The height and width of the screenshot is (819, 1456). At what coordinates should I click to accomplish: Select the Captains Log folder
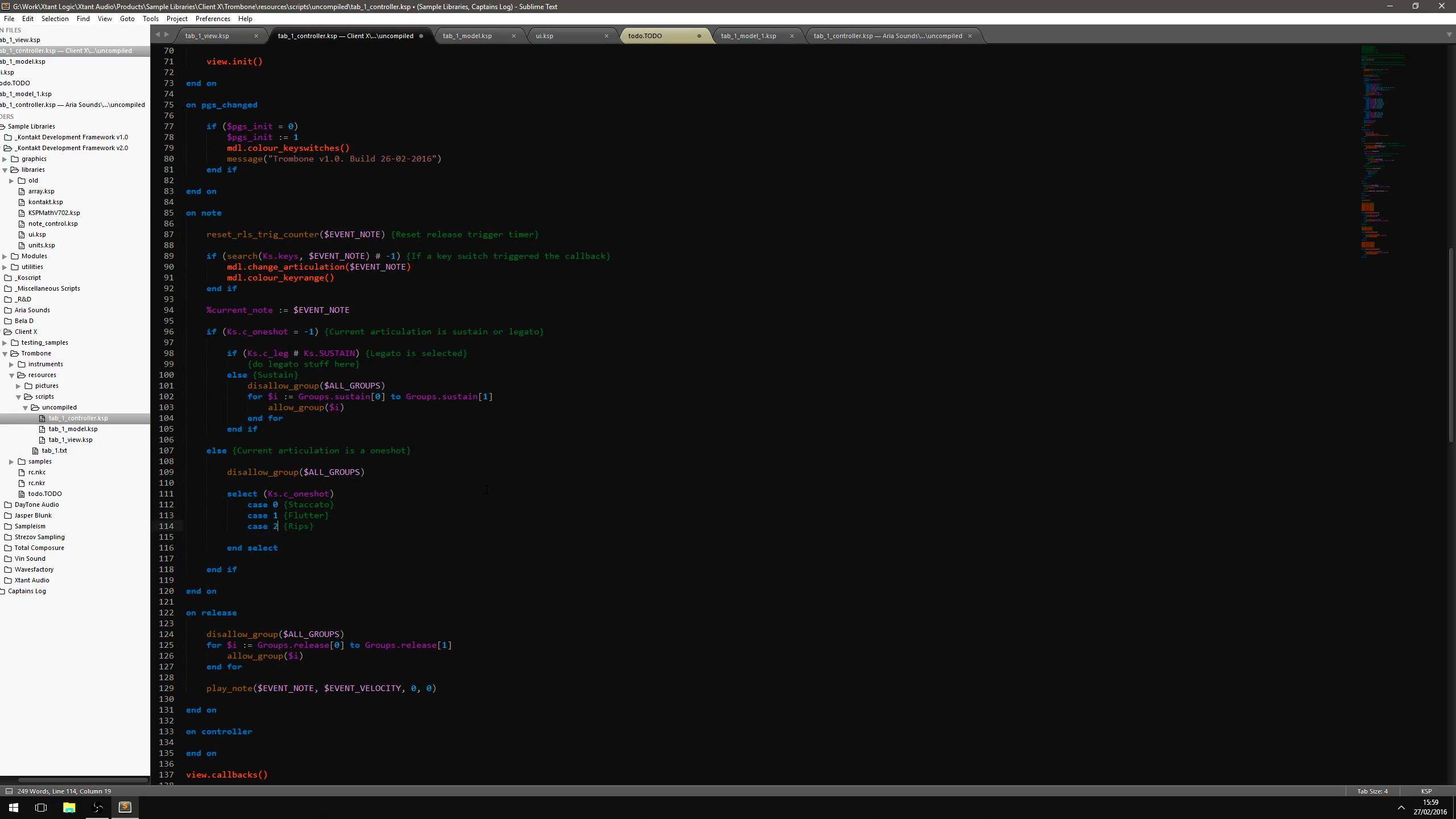pos(27,591)
